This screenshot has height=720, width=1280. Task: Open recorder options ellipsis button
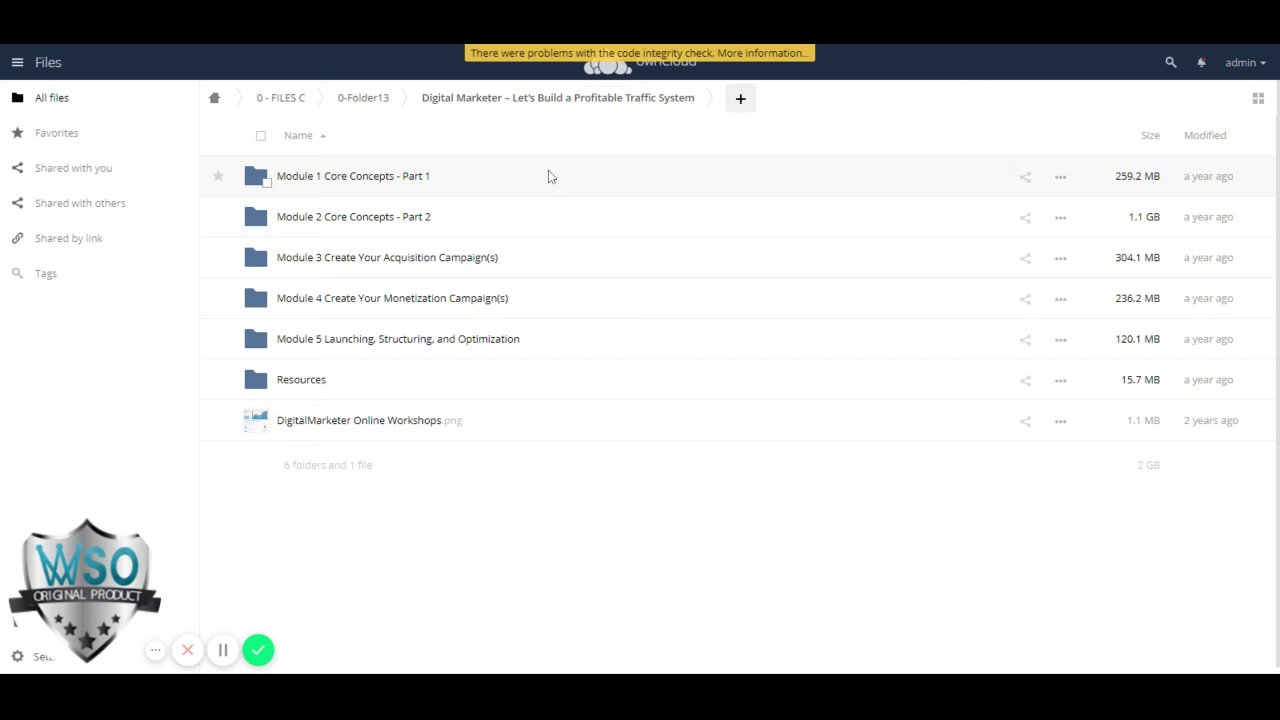[155, 650]
